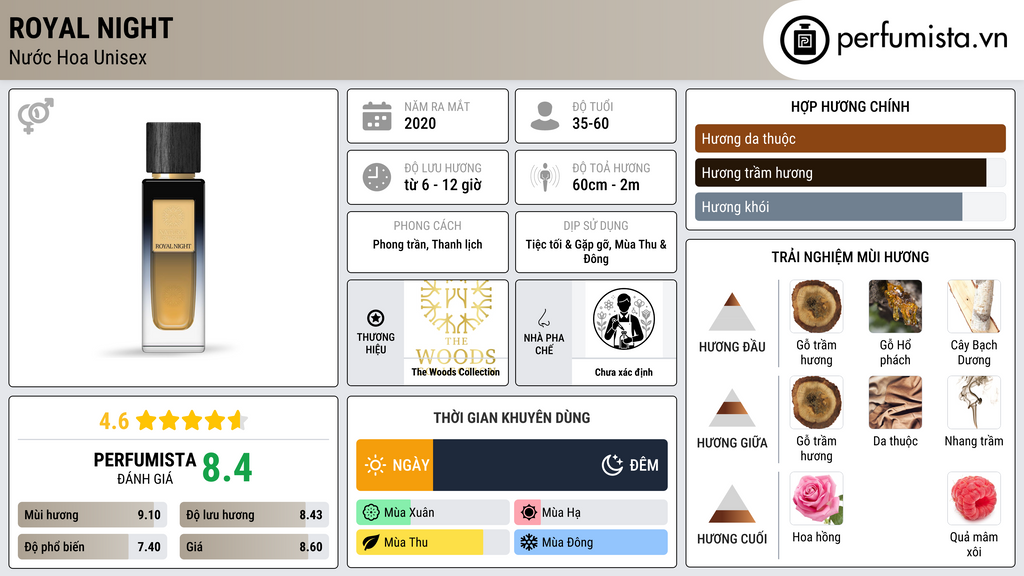Click the Gỗ trầm hương top note image

pos(816,306)
